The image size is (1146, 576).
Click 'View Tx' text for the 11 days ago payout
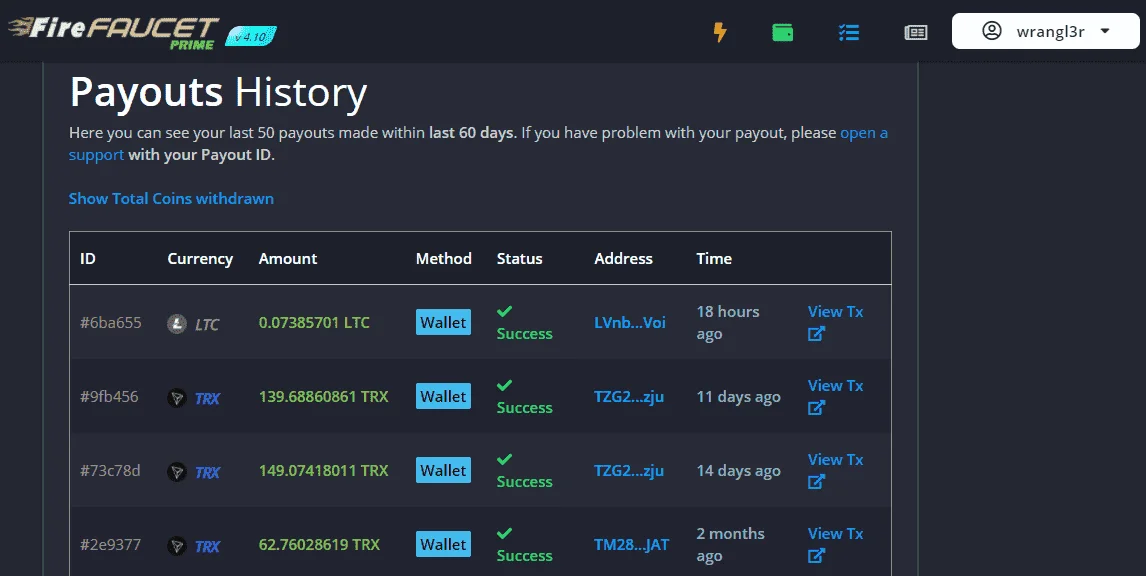[x=835, y=385]
